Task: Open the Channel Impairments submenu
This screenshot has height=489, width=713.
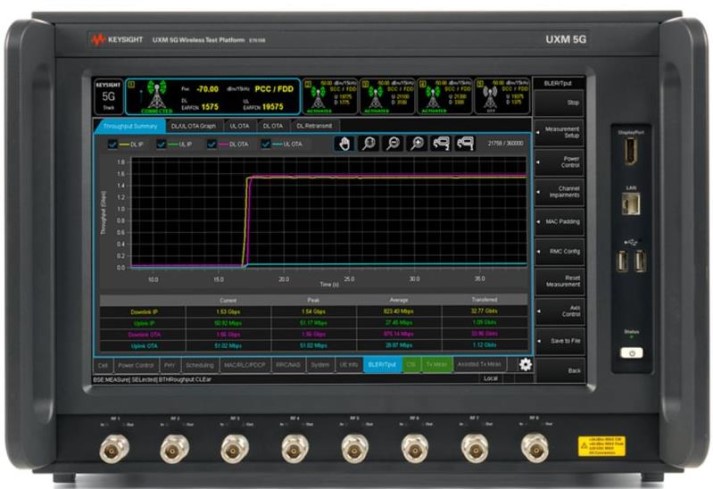Action: (561, 190)
